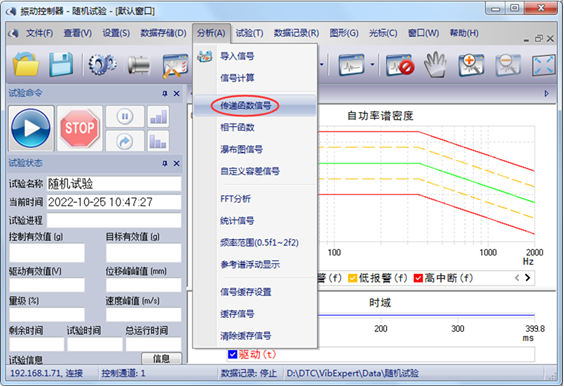Viewport: 564px width, 387px height.
Task: Select the zoom out magnifier tool
Action: (508, 65)
